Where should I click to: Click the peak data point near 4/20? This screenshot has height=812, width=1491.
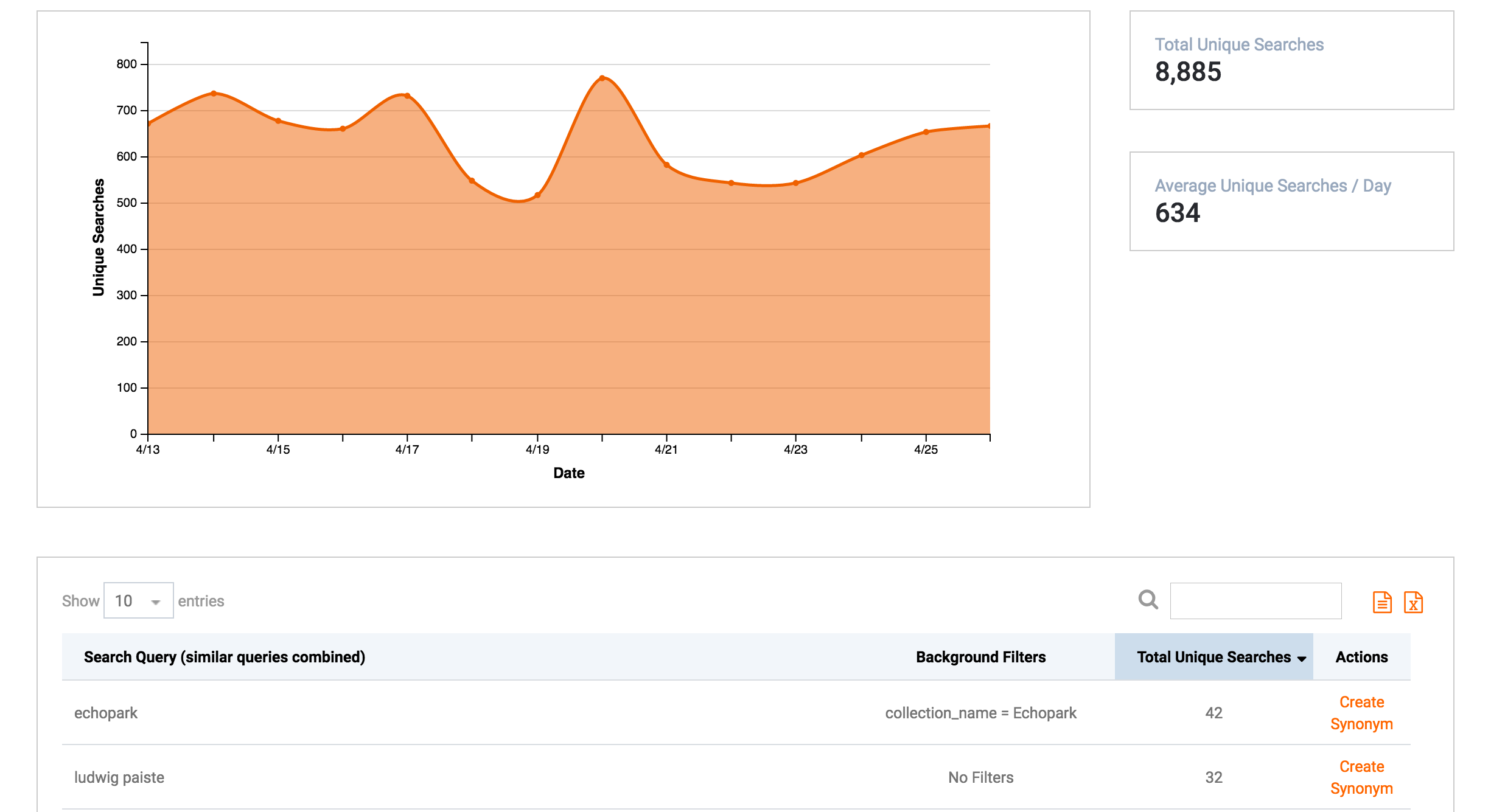click(x=603, y=78)
